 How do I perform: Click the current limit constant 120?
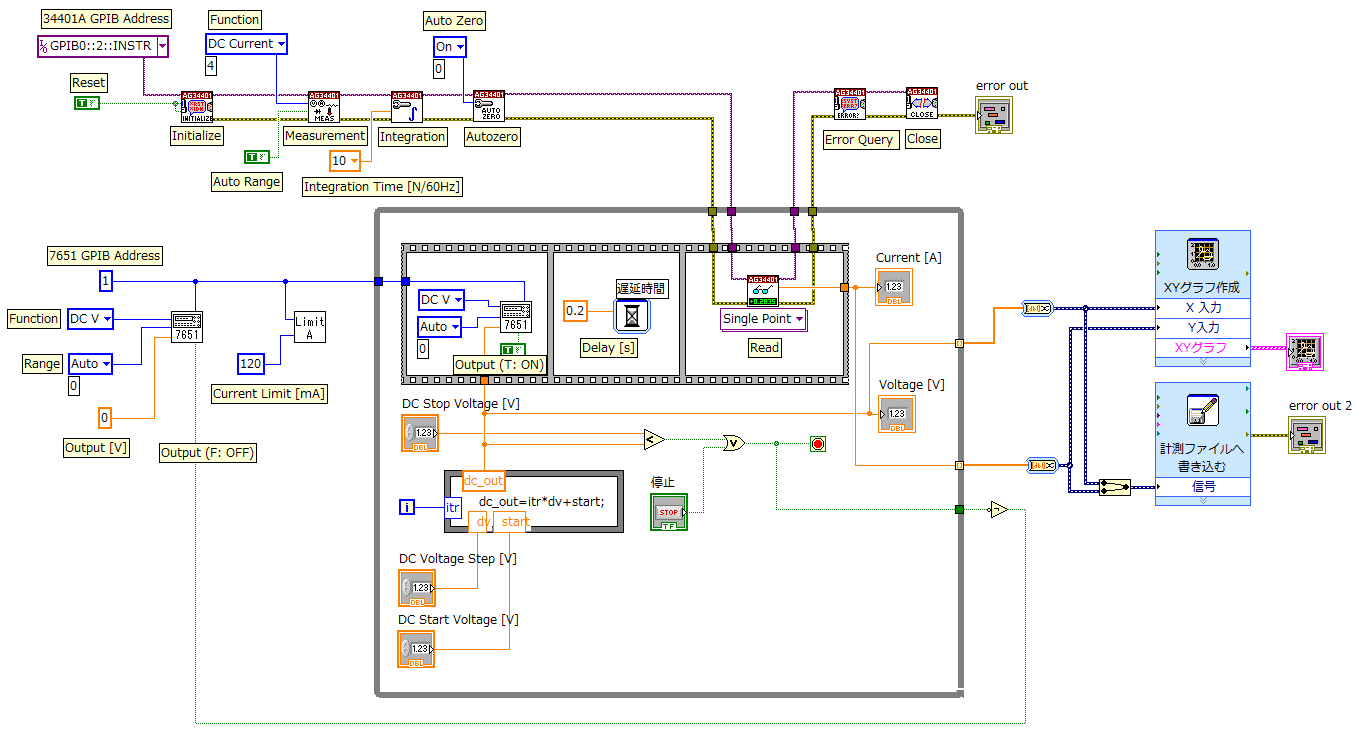250,364
